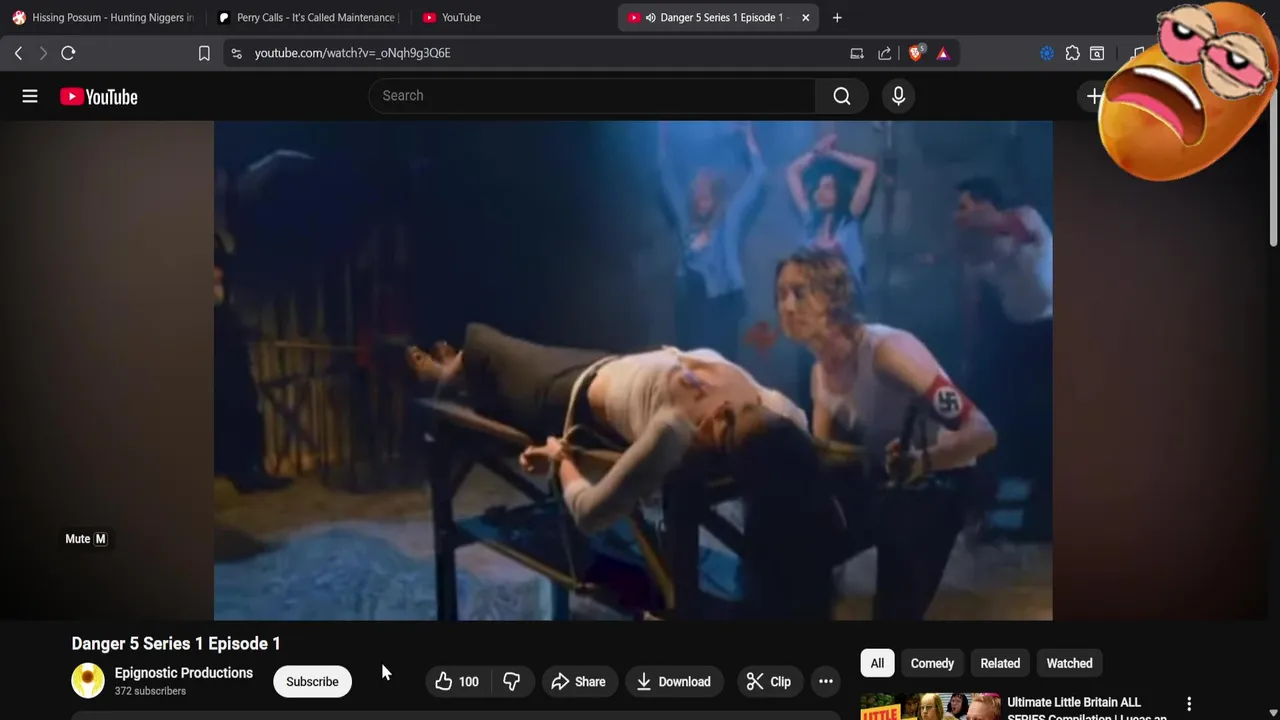The width and height of the screenshot is (1280, 720).
Task: Open the extensions puzzle icon
Action: point(1072,53)
